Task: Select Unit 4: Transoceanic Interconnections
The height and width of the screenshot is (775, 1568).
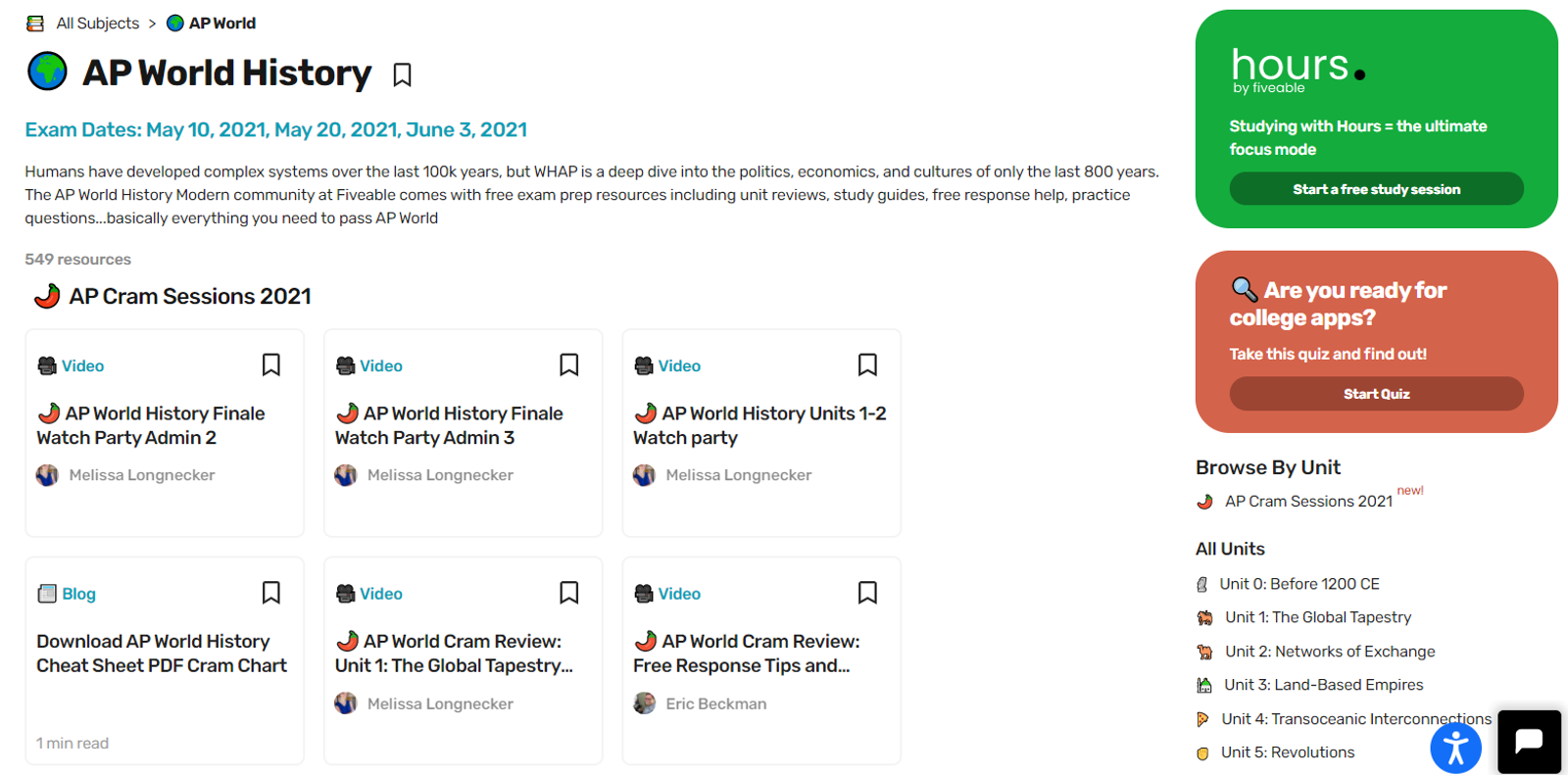Action: coord(1356,719)
